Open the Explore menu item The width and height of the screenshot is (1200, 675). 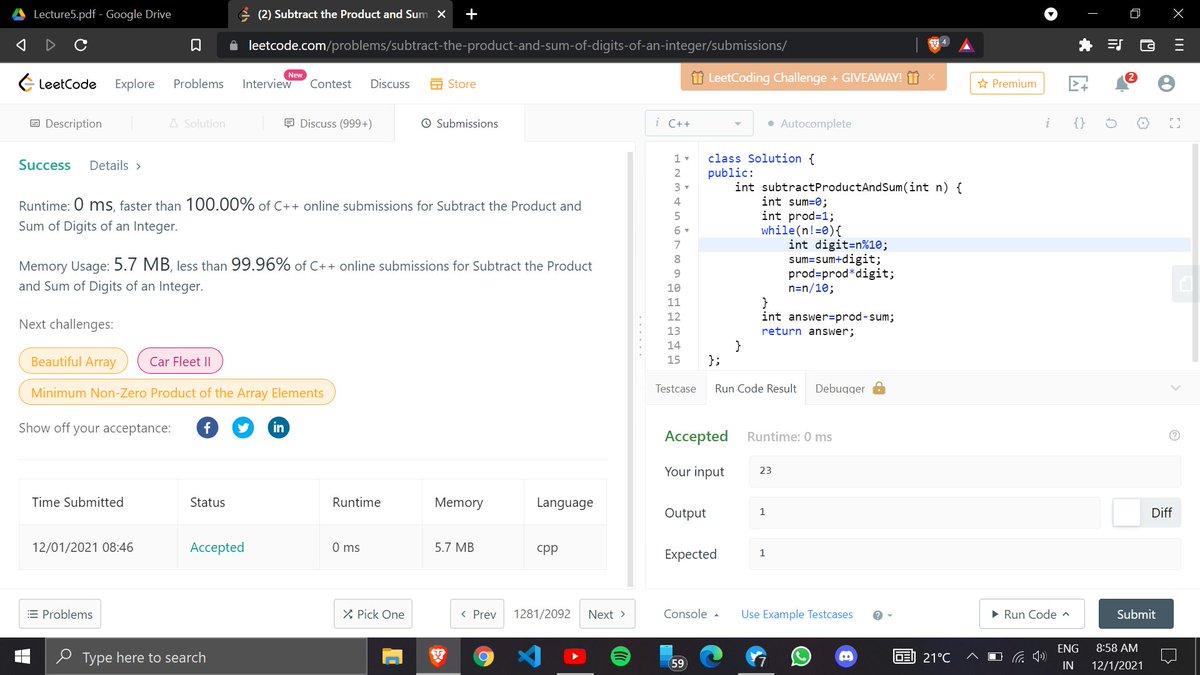[135, 84]
